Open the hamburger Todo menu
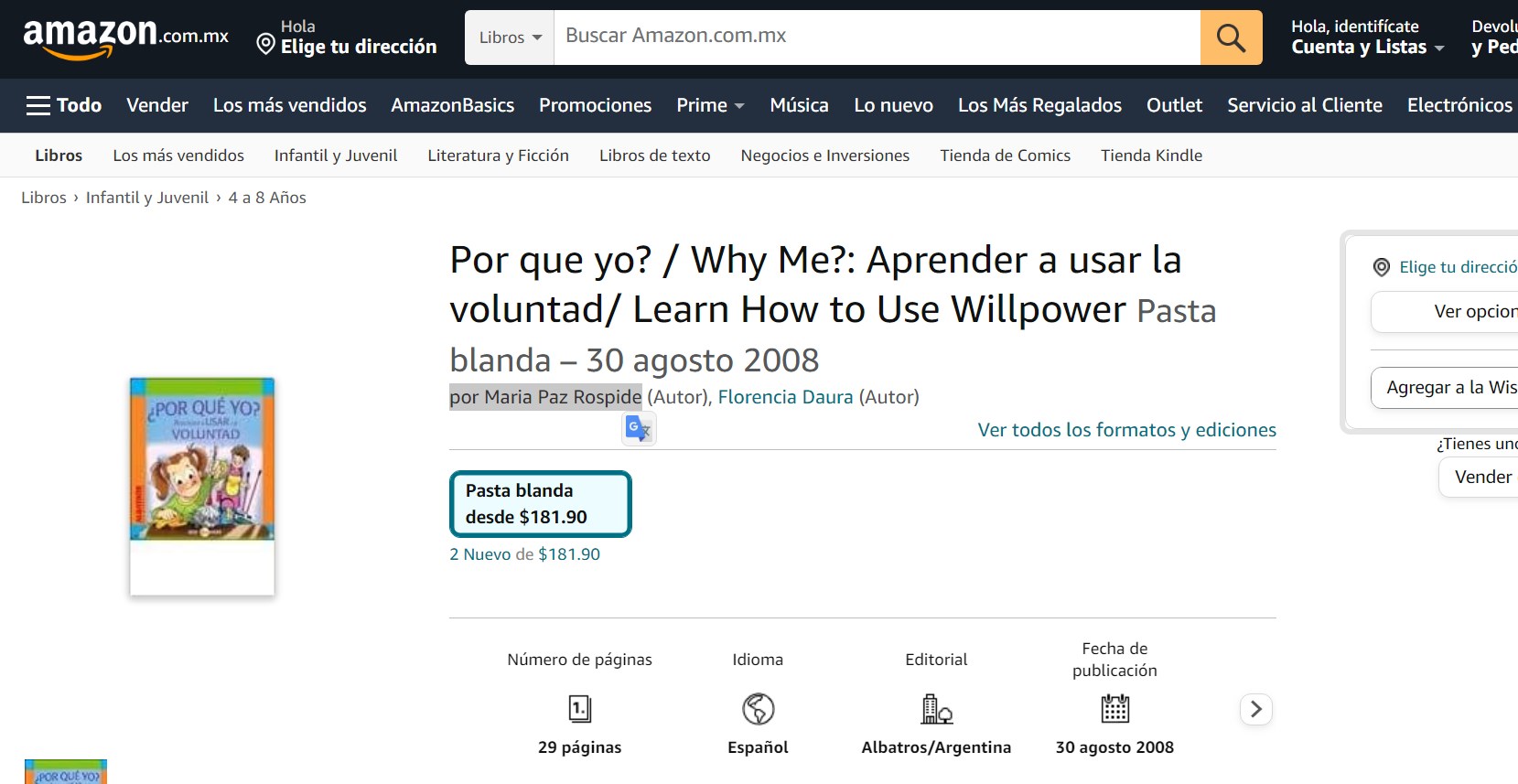The height and width of the screenshot is (784, 1518). pyautogui.click(x=63, y=105)
